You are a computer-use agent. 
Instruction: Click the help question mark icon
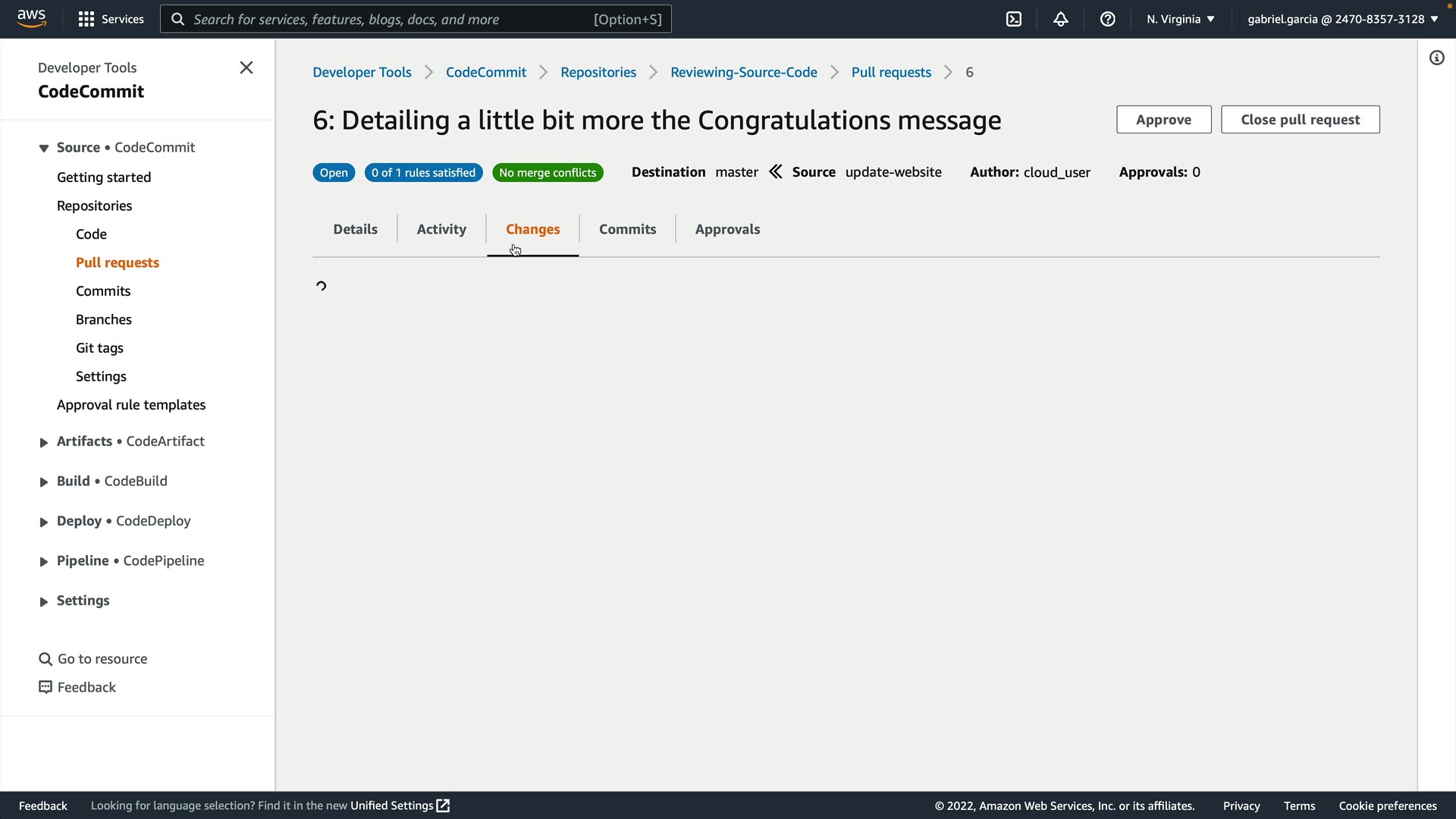pos(1108,19)
